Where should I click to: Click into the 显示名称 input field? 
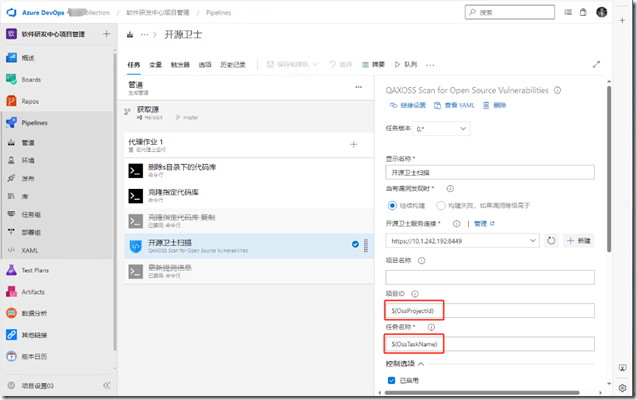point(490,173)
